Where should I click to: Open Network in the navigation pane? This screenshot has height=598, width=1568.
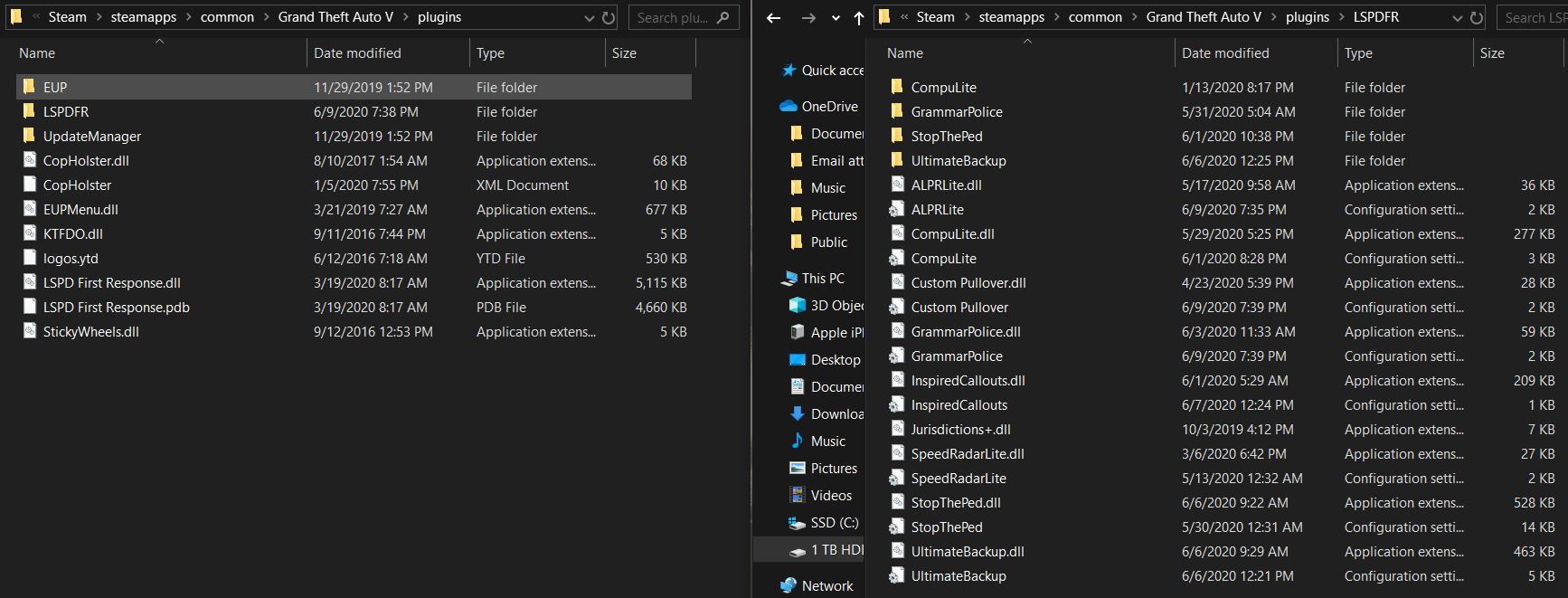[x=817, y=585]
